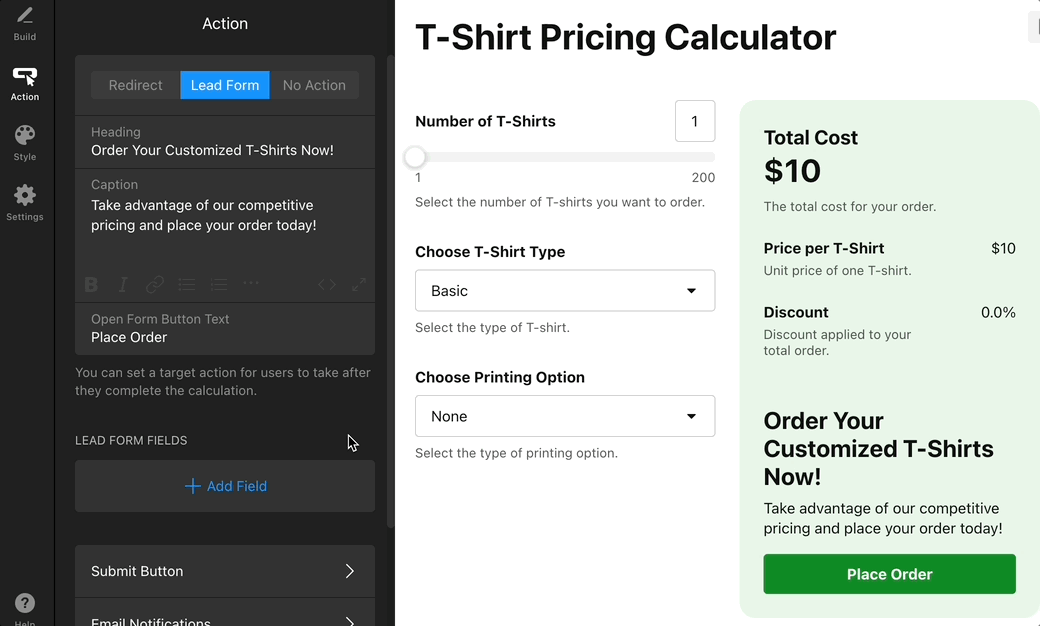The image size is (1040, 626).
Task: Insert a link in caption editor
Action: tap(155, 285)
